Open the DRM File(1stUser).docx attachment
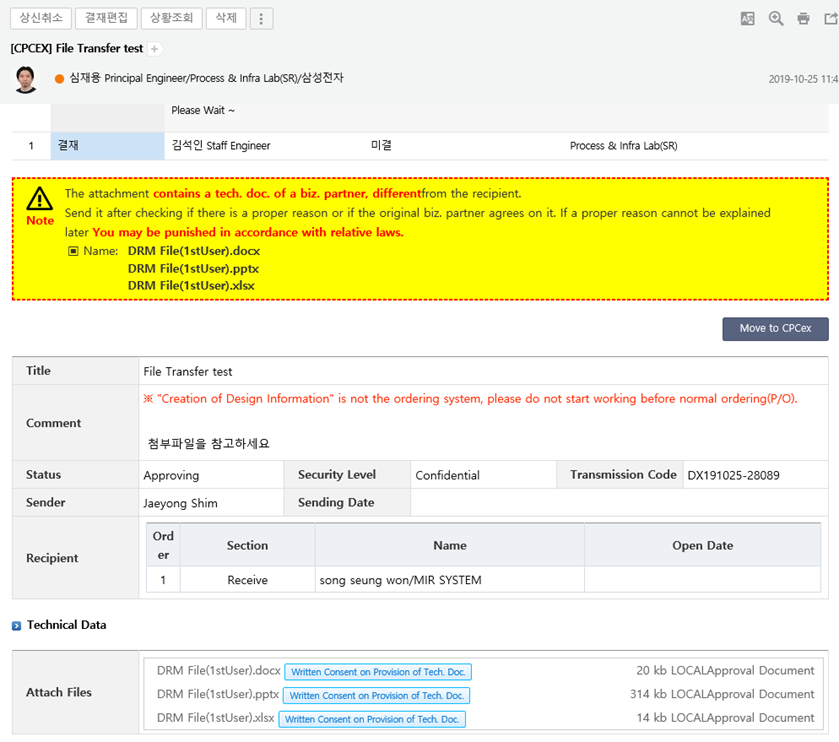Screen dimensions: 839x742 pyautogui.click(x=218, y=671)
